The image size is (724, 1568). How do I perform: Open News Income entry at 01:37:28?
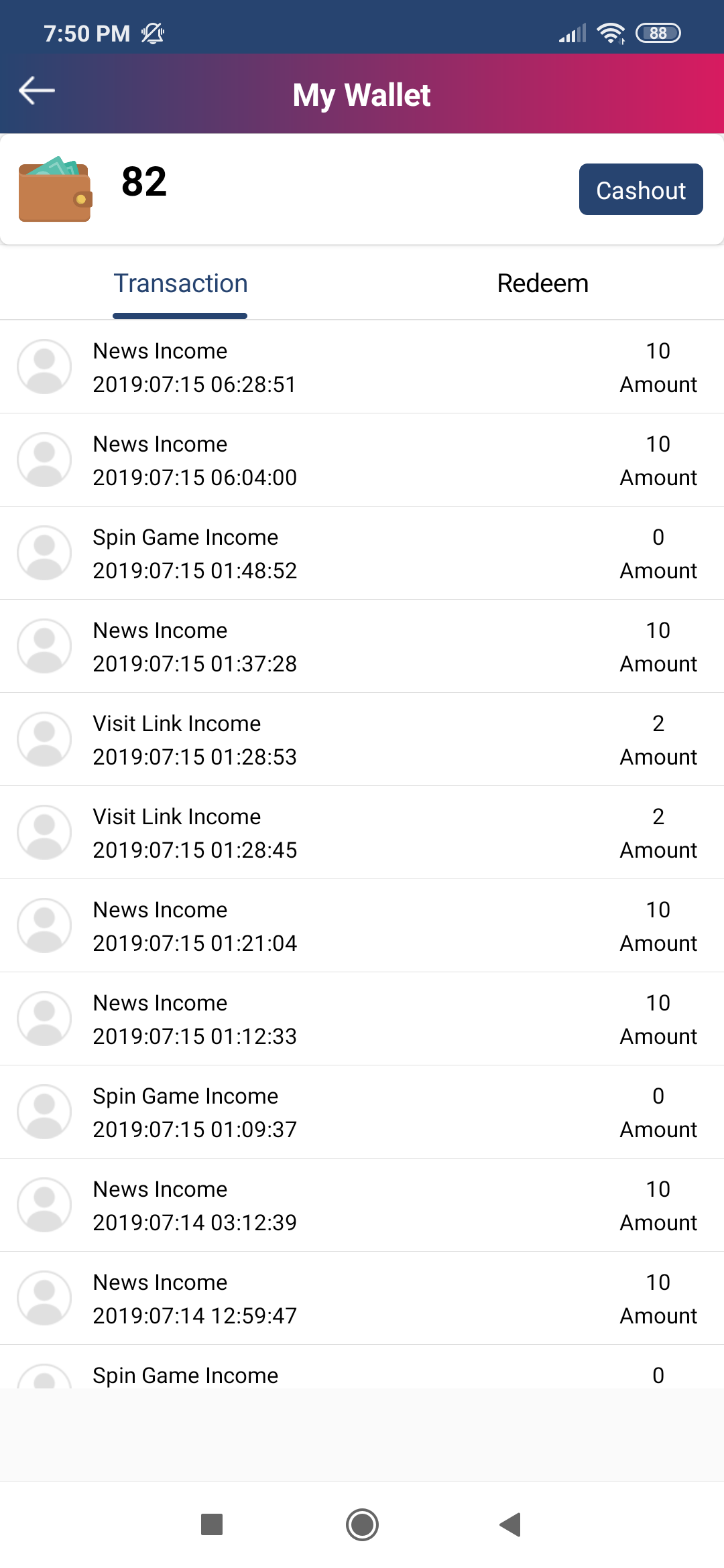pos(362,647)
